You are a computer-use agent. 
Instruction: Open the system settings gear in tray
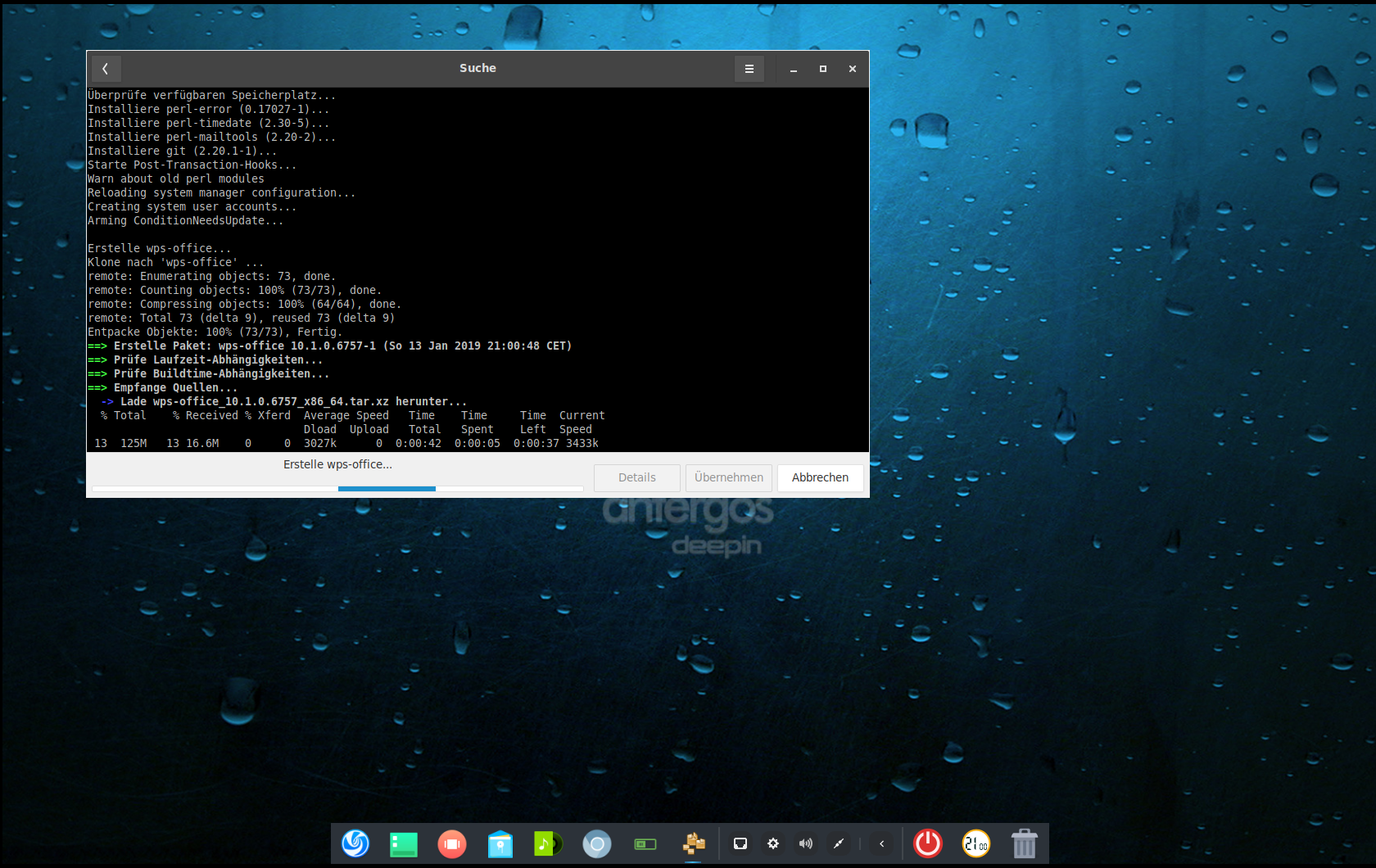click(x=773, y=843)
